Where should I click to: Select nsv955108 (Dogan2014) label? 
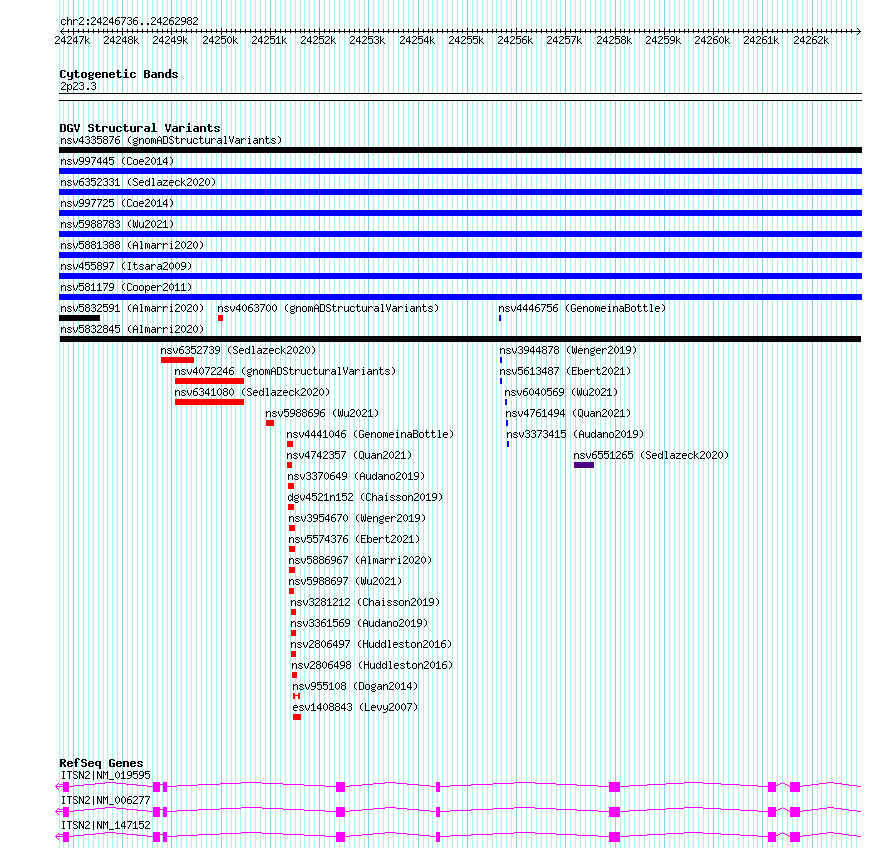point(355,686)
